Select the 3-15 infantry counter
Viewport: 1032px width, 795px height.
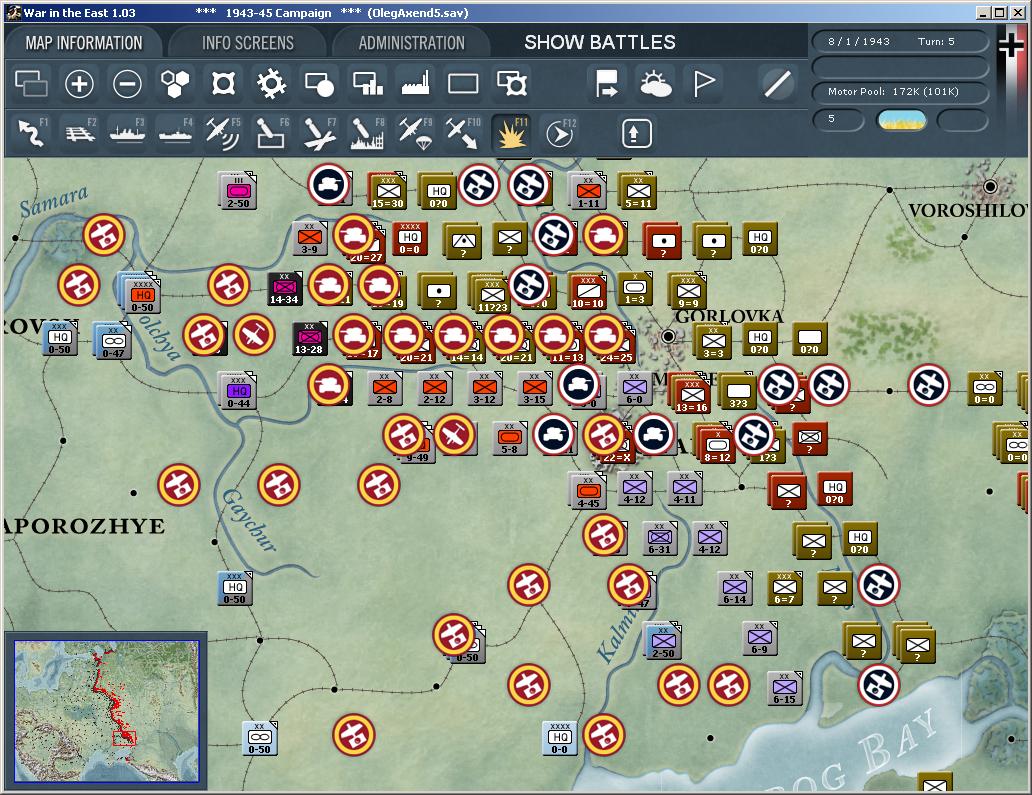click(x=534, y=388)
